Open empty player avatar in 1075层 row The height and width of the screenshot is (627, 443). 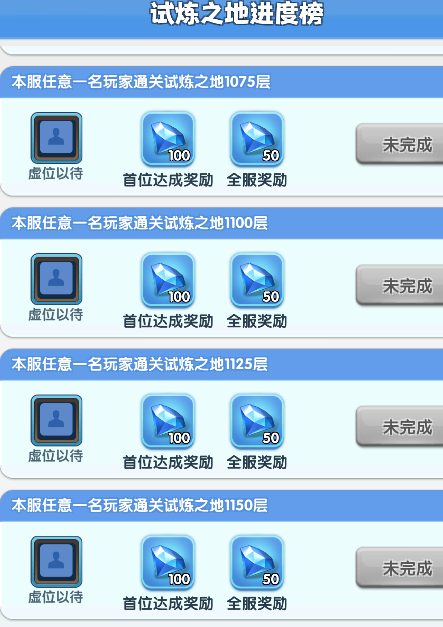(x=56, y=138)
